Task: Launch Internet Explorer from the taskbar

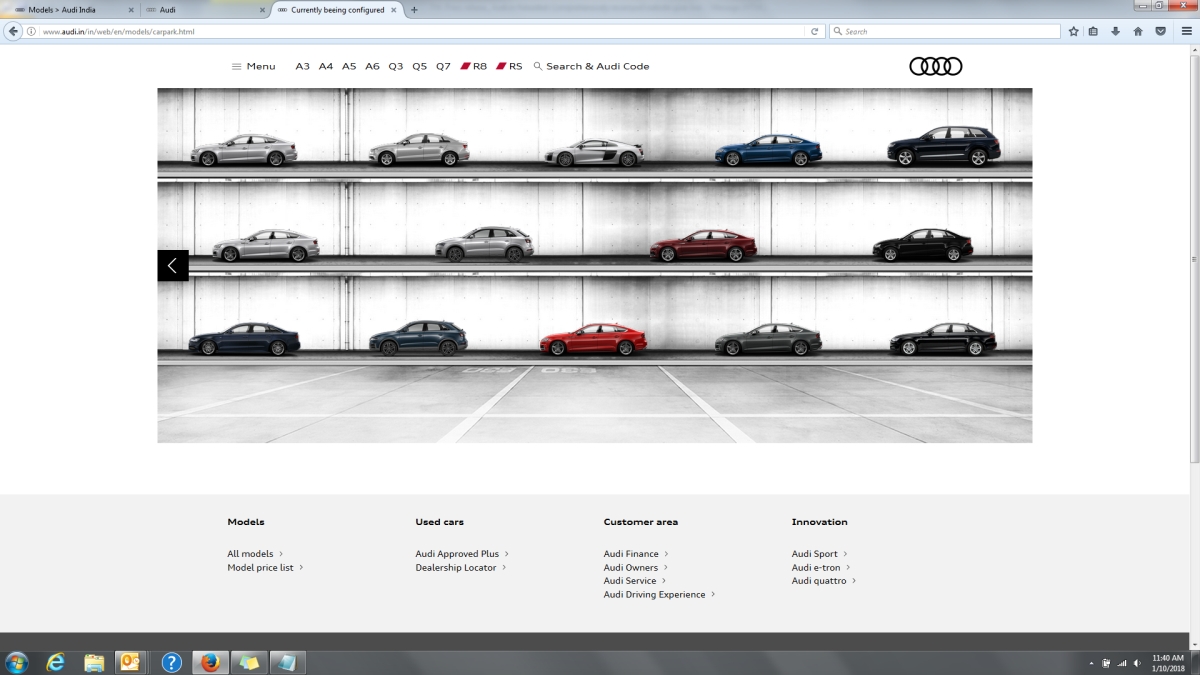Action: coord(55,662)
